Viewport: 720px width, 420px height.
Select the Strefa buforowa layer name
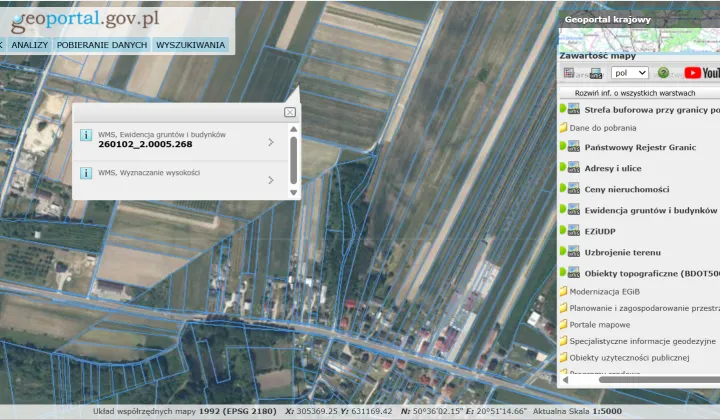[x=652, y=110]
